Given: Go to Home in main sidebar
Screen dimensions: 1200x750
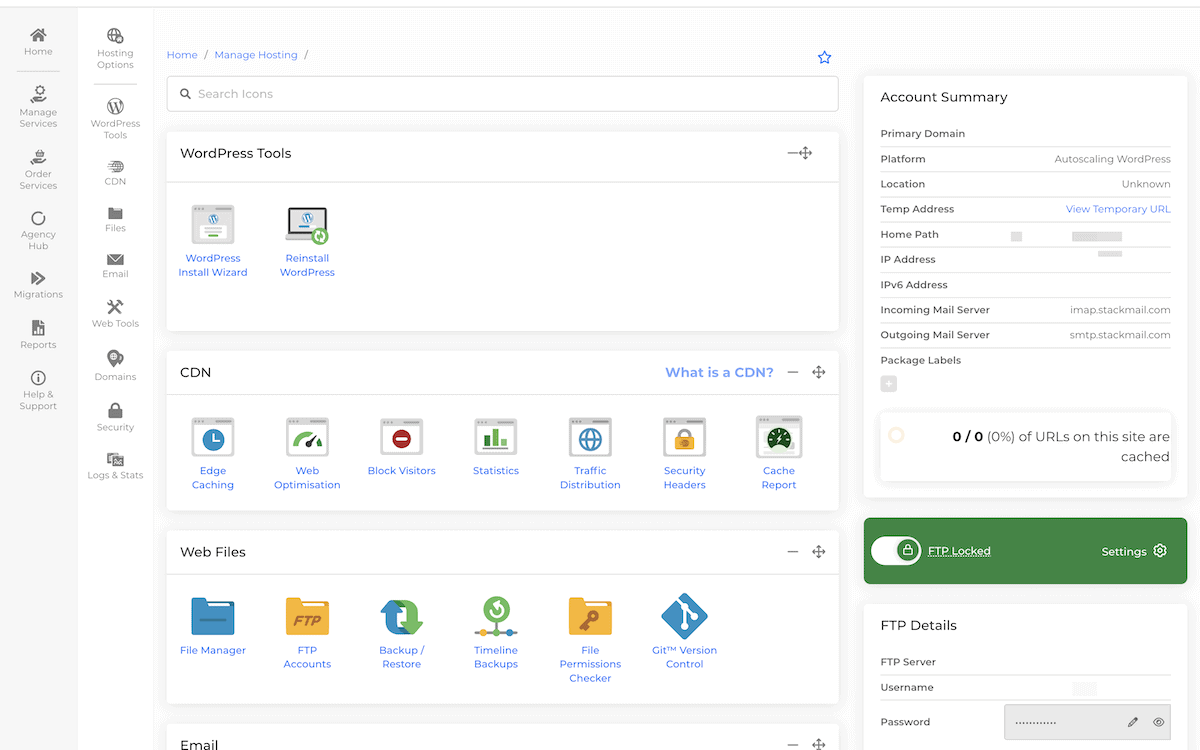Looking at the screenshot, I should [38, 42].
